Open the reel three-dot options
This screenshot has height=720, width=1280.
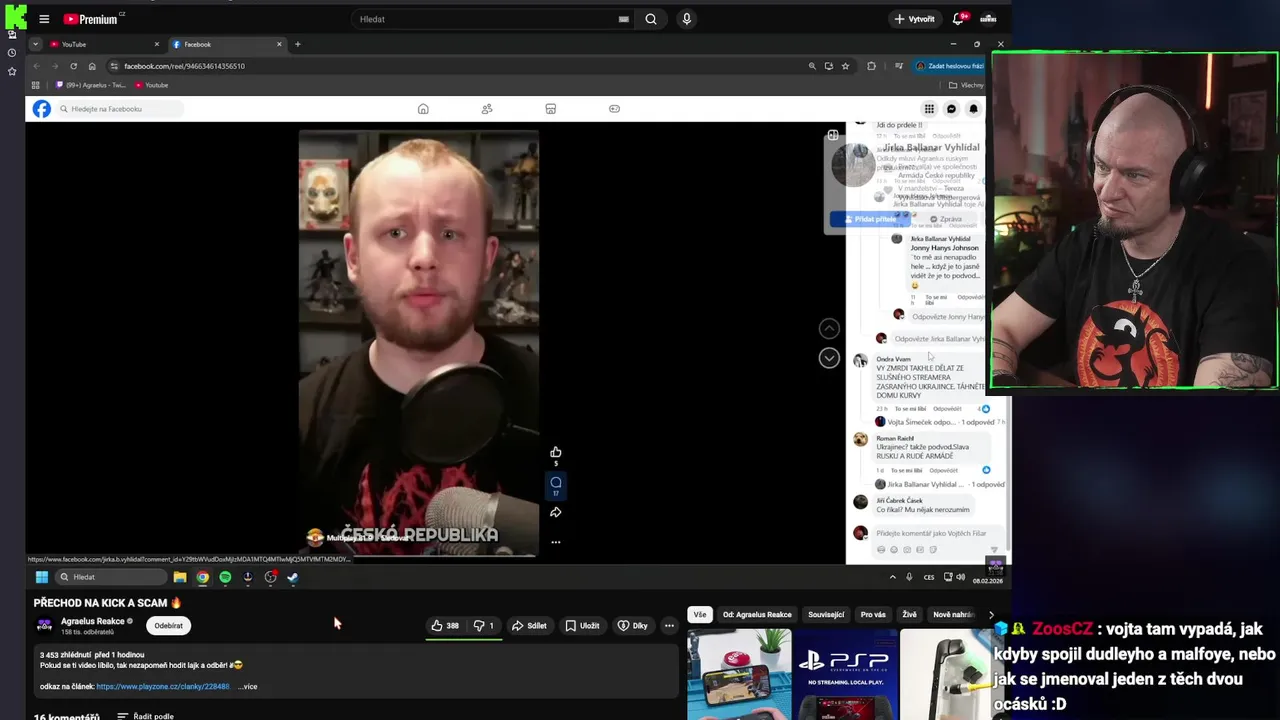[x=556, y=542]
